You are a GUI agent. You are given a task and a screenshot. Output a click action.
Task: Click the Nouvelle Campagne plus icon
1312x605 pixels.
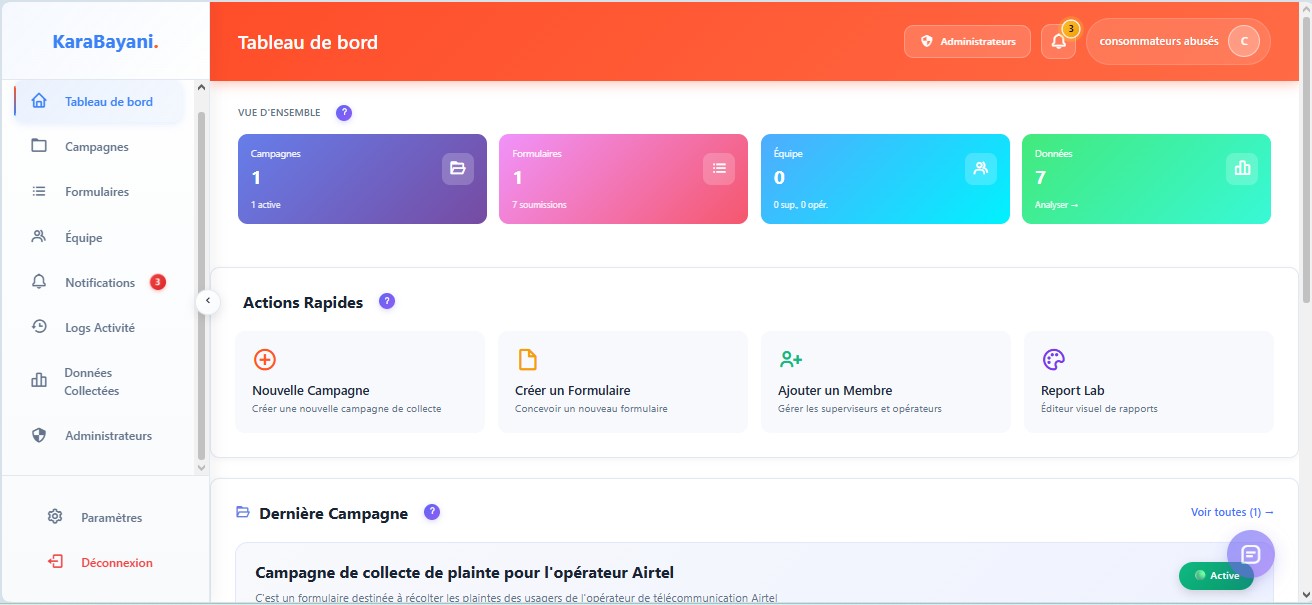tap(265, 360)
